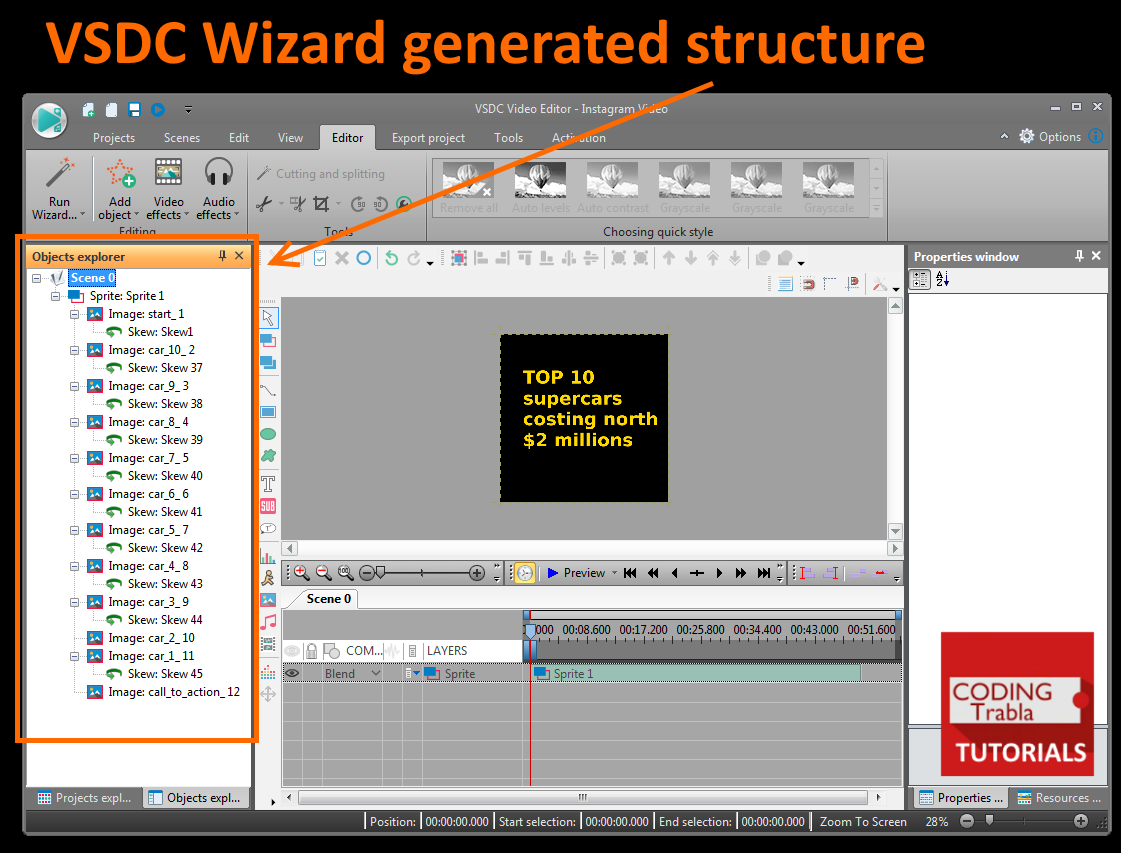Viewport: 1121px width, 853px height.
Task: Toggle lock icon in layers header
Action: click(x=312, y=651)
